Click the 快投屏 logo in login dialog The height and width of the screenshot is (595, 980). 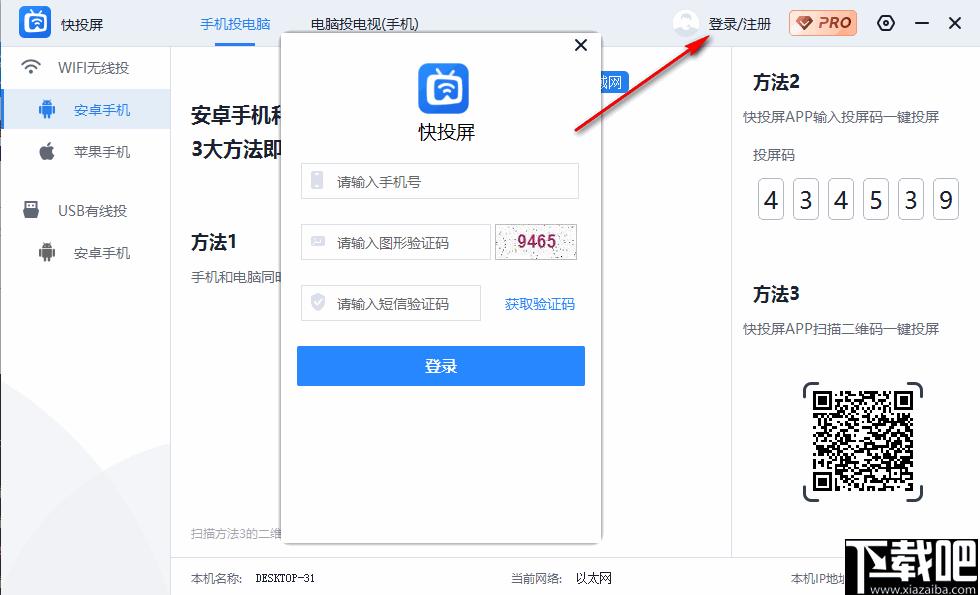(x=443, y=88)
